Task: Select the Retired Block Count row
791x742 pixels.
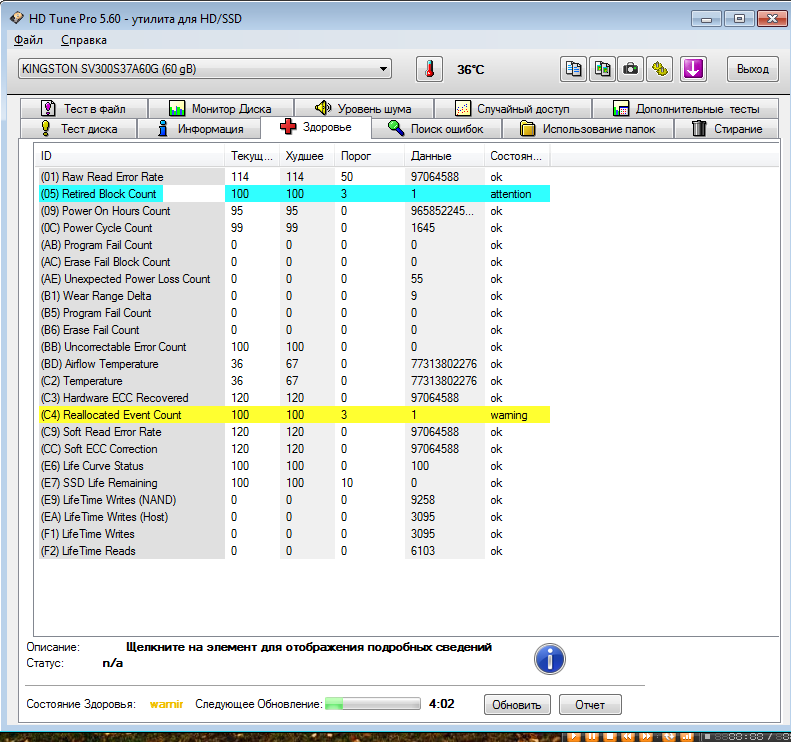Action: (100, 194)
